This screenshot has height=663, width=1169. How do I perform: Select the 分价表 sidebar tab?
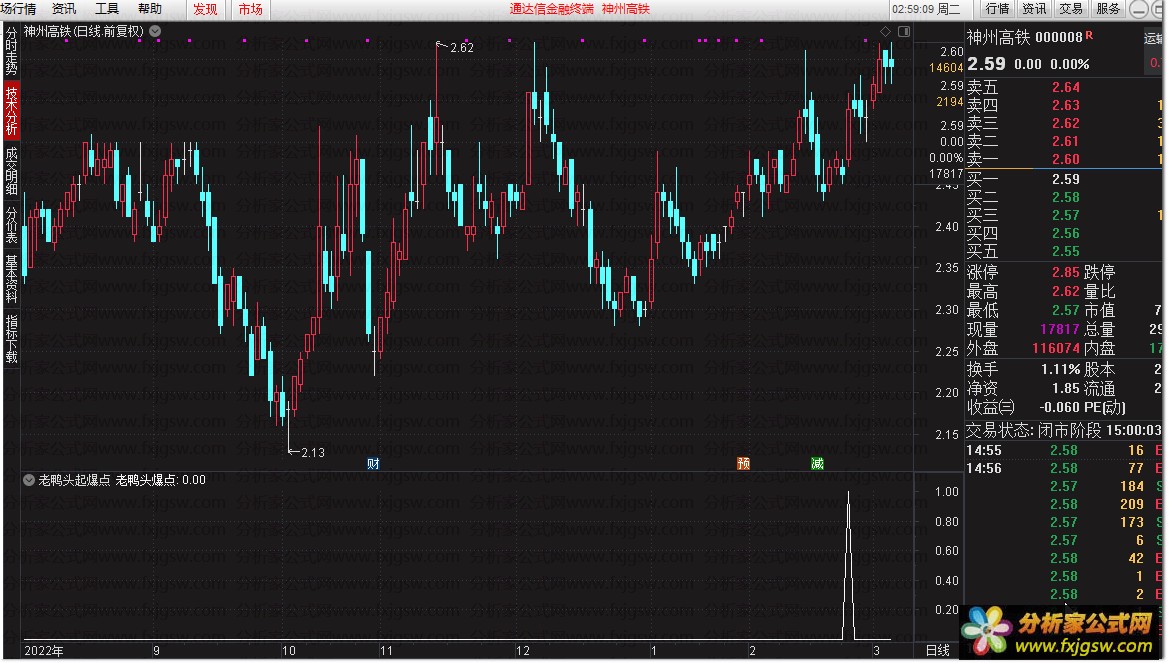(x=11, y=224)
